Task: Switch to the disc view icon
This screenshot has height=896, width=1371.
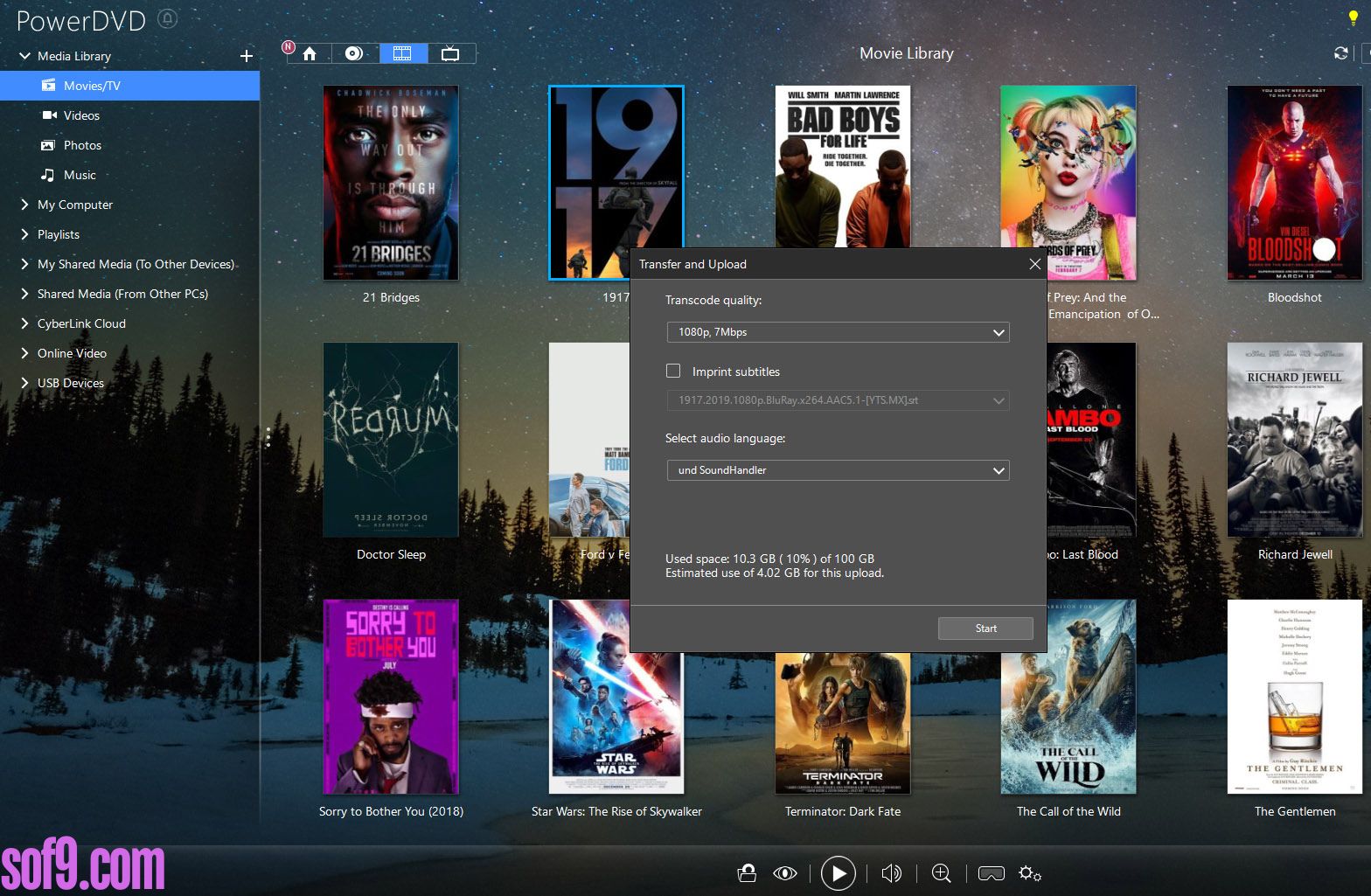Action: coord(354,54)
